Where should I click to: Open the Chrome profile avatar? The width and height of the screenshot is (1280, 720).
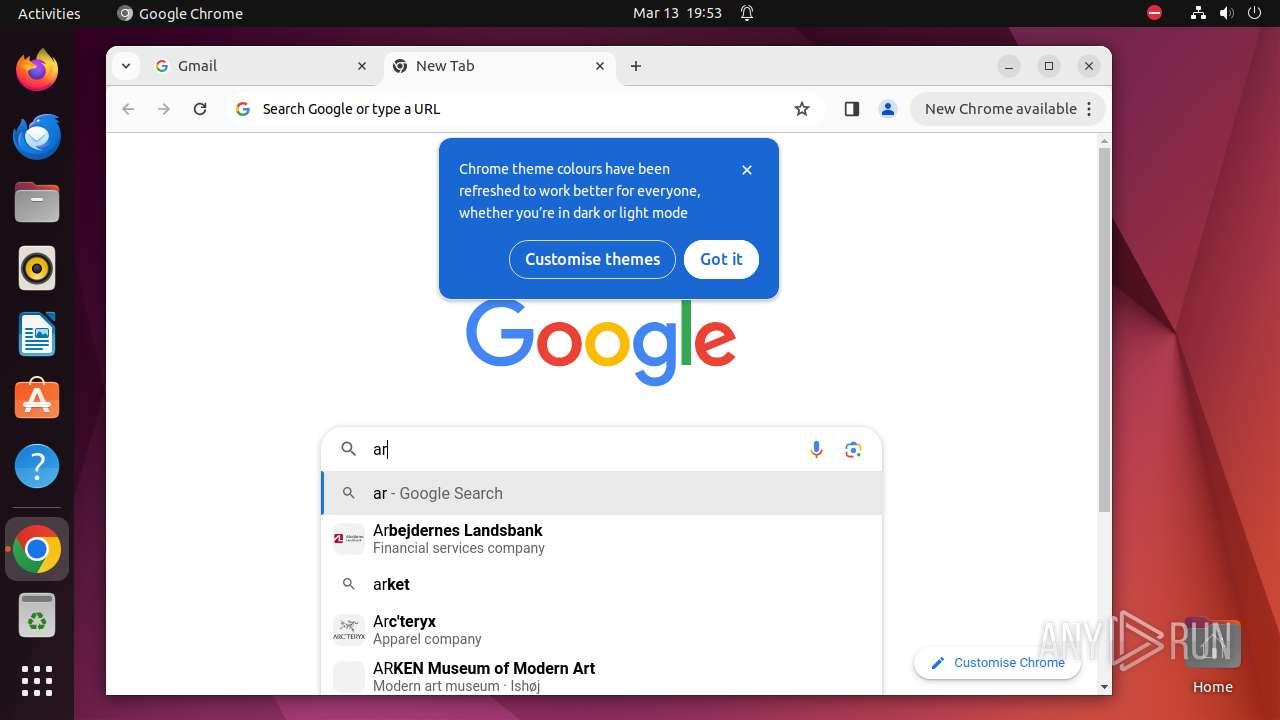point(888,109)
